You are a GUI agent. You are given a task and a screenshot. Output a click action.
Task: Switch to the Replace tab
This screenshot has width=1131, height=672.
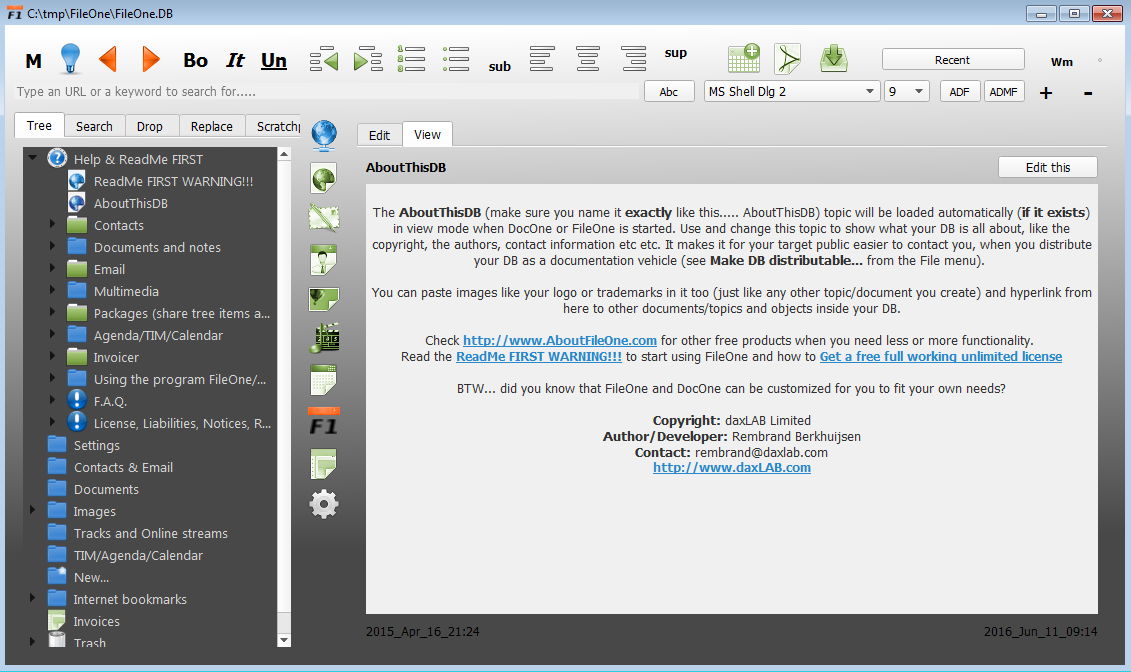click(212, 126)
